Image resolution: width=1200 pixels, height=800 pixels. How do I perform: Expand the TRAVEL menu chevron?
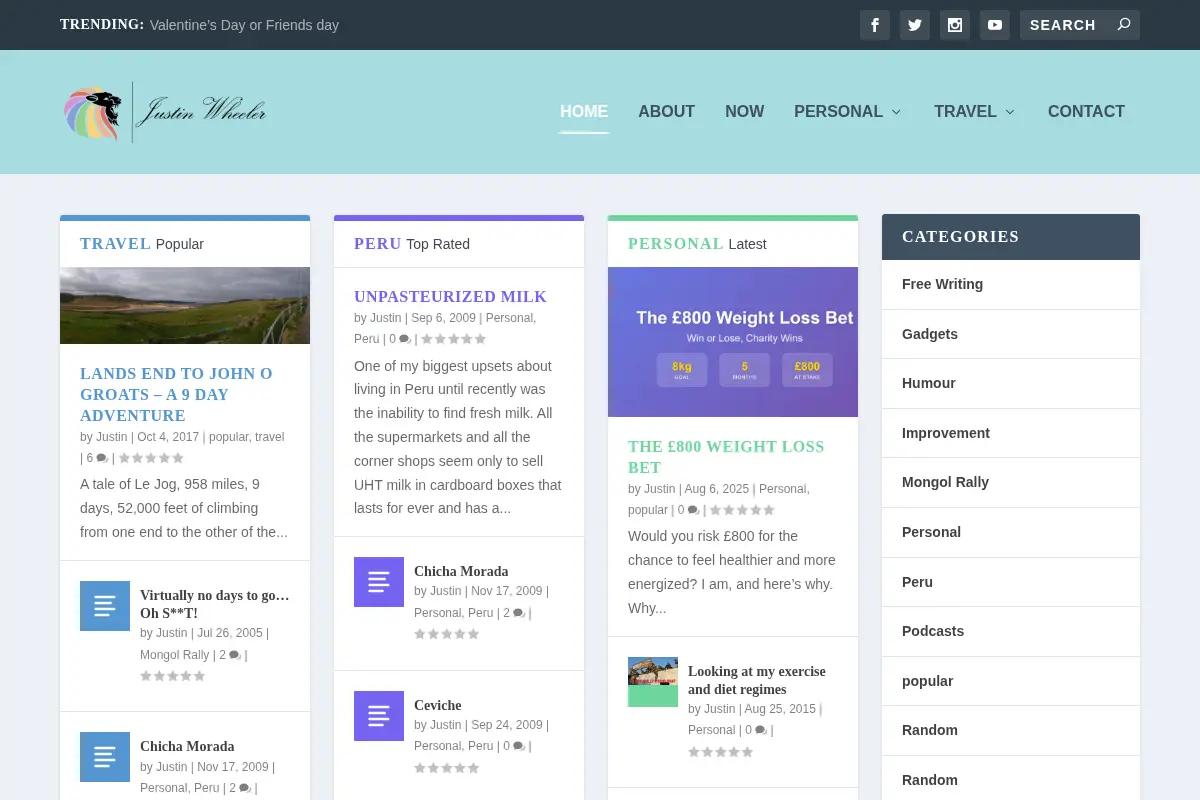(1010, 112)
